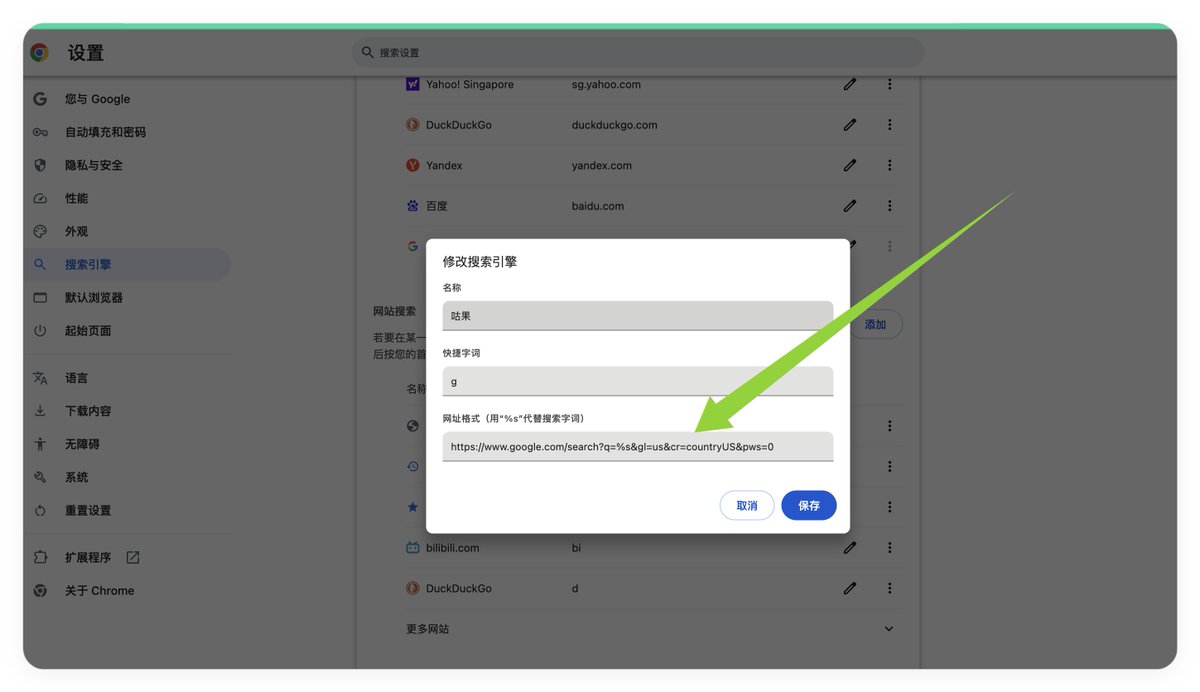Click the key icon for 自动填充和密码
The width and height of the screenshot is (1200, 692).
coord(40,132)
